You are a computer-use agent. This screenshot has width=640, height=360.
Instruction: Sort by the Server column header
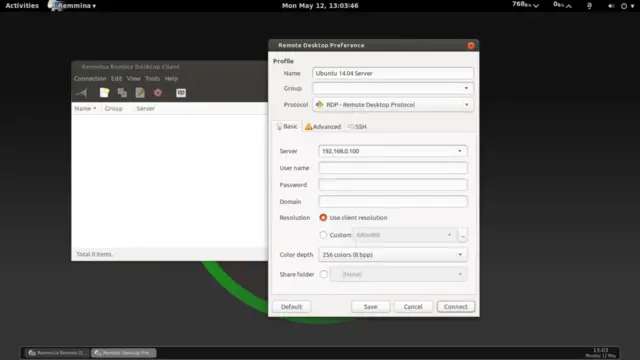[x=145, y=108]
